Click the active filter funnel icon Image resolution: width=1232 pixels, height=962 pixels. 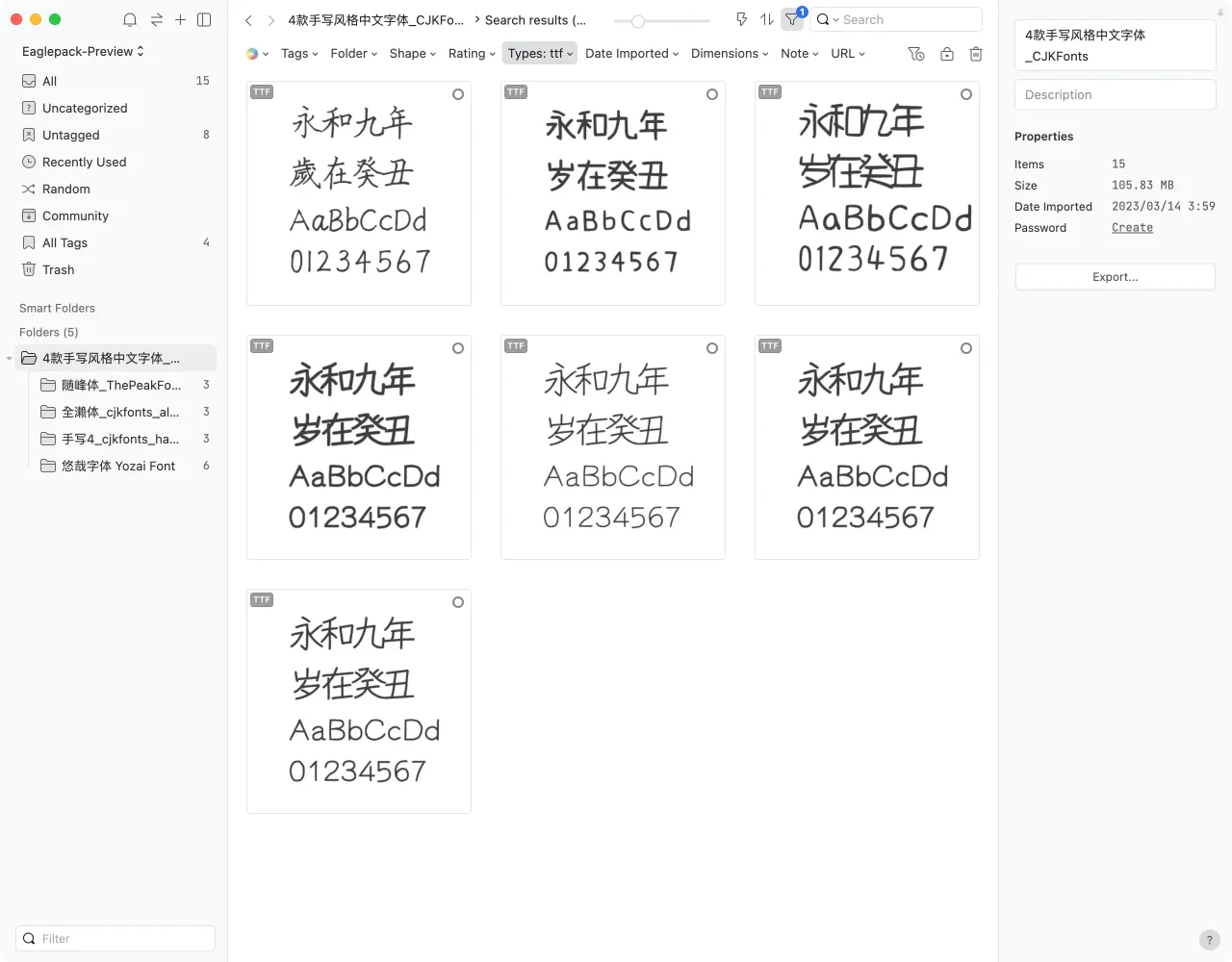(x=792, y=19)
